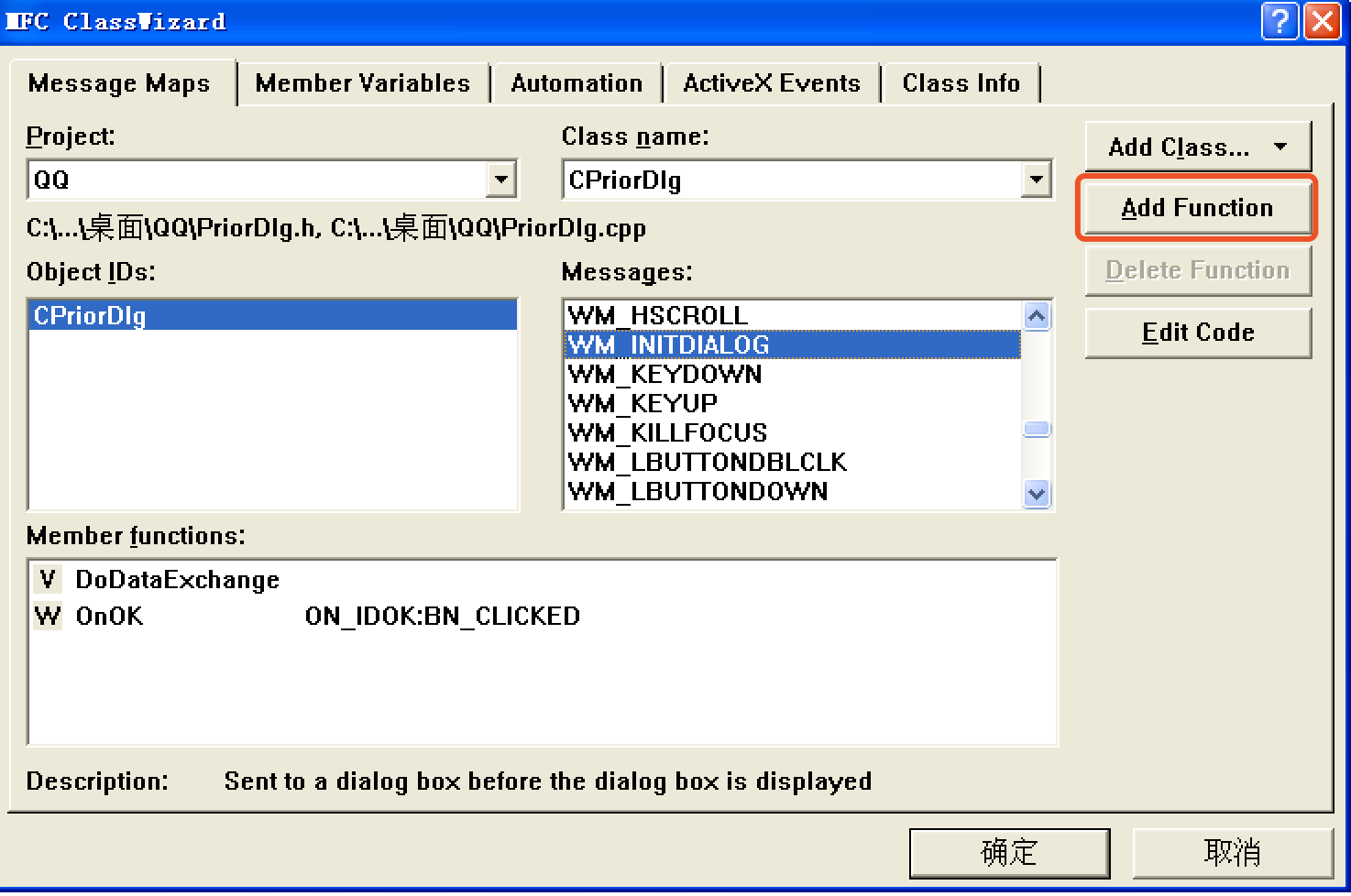View the Class Info tab
The height and width of the screenshot is (896, 1351).
[x=961, y=82]
